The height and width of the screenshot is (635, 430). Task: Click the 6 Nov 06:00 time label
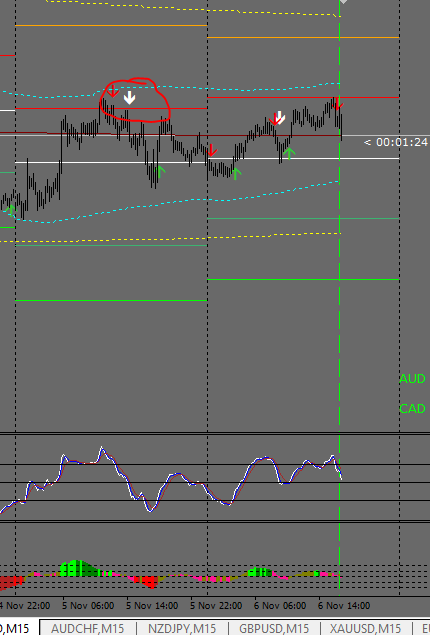pyautogui.click(x=280, y=606)
